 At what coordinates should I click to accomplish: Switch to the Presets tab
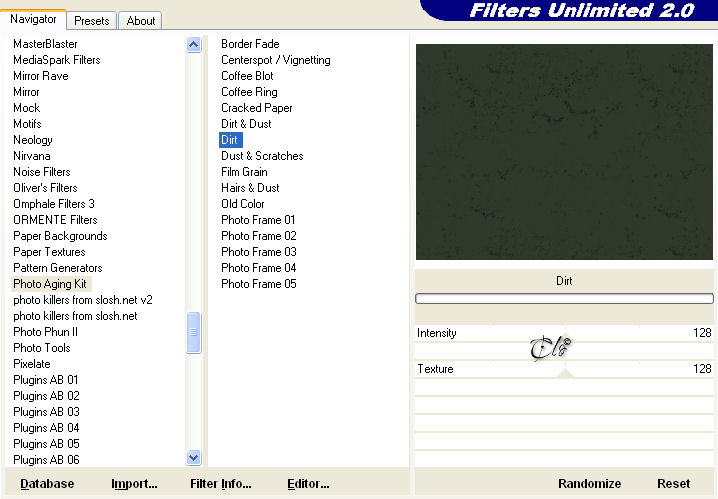(92, 21)
